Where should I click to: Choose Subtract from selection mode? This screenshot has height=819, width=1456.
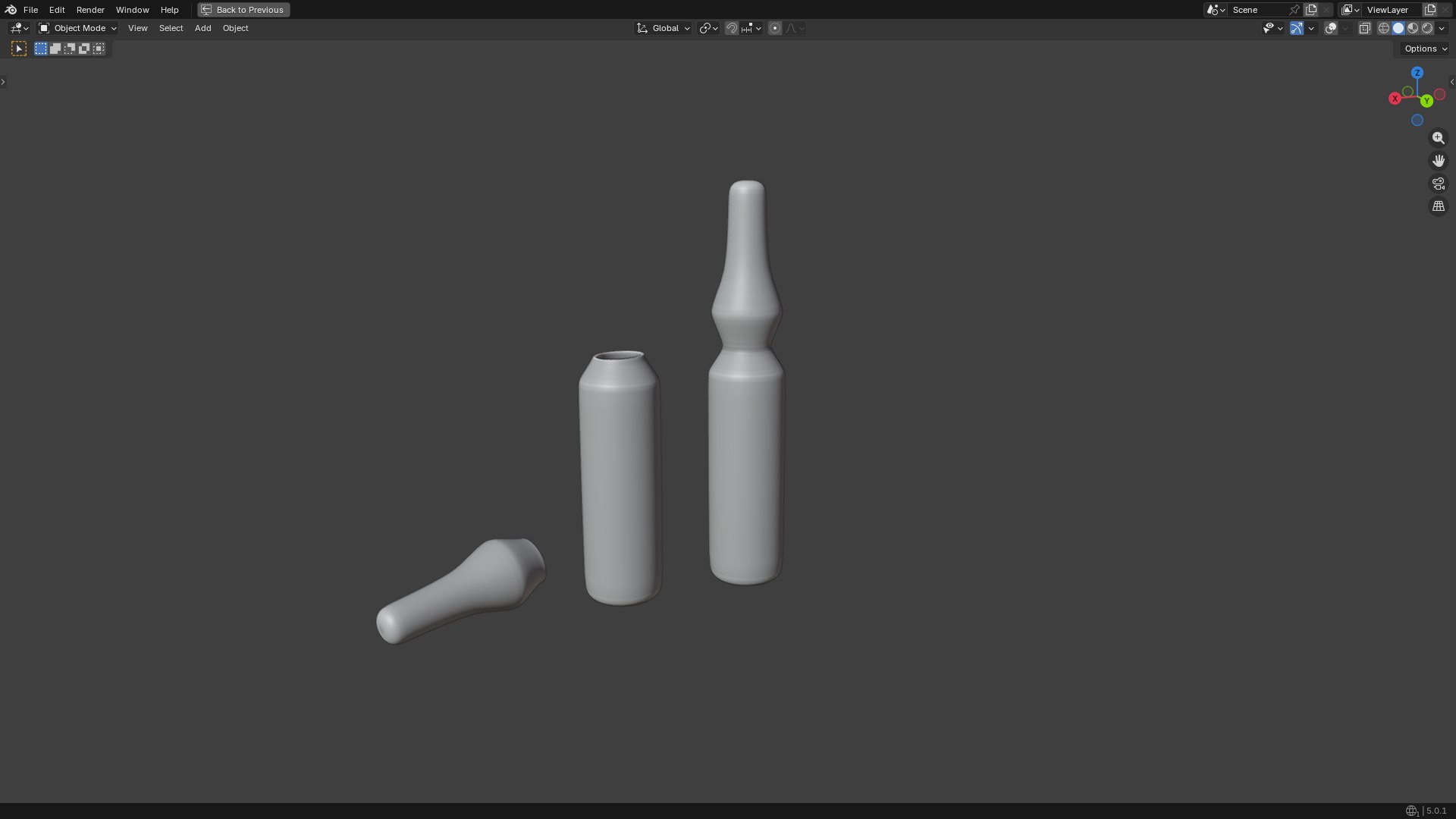pyautogui.click(x=70, y=49)
